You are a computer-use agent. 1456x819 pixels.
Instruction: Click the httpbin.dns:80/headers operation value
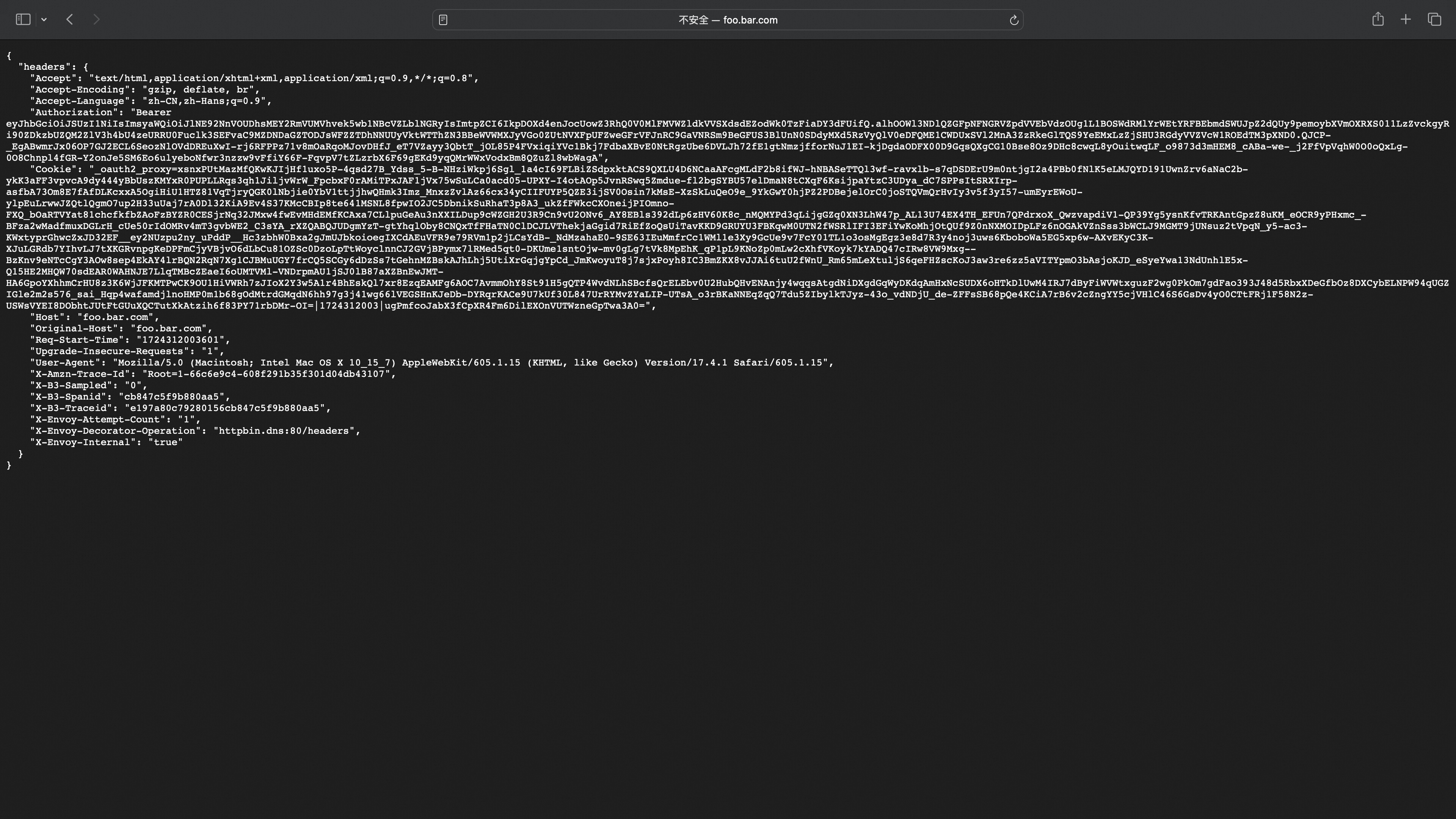[x=284, y=431]
